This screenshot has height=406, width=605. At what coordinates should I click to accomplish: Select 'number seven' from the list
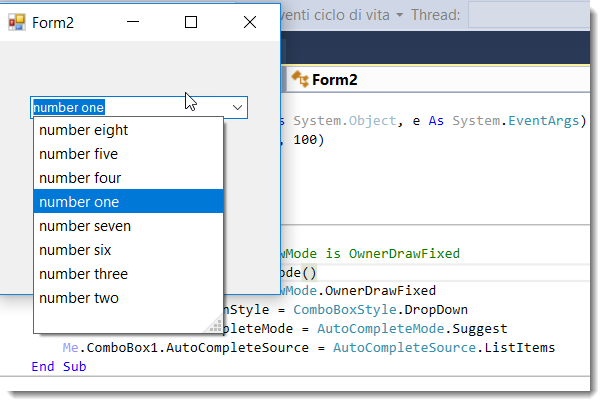[85, 226]
